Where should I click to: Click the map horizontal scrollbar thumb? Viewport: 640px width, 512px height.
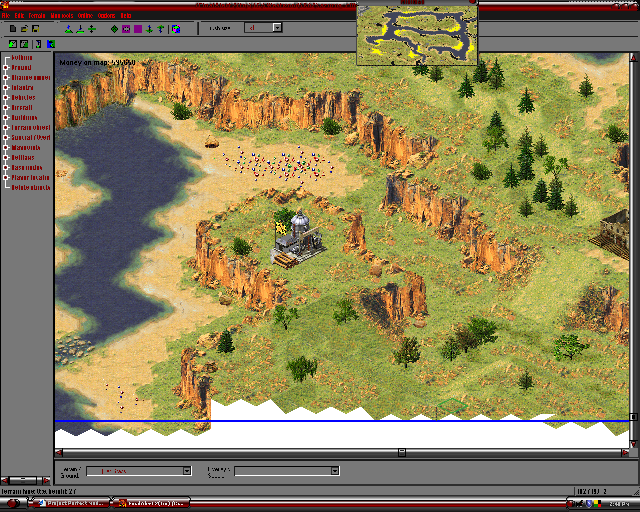(x=402, y=452)
